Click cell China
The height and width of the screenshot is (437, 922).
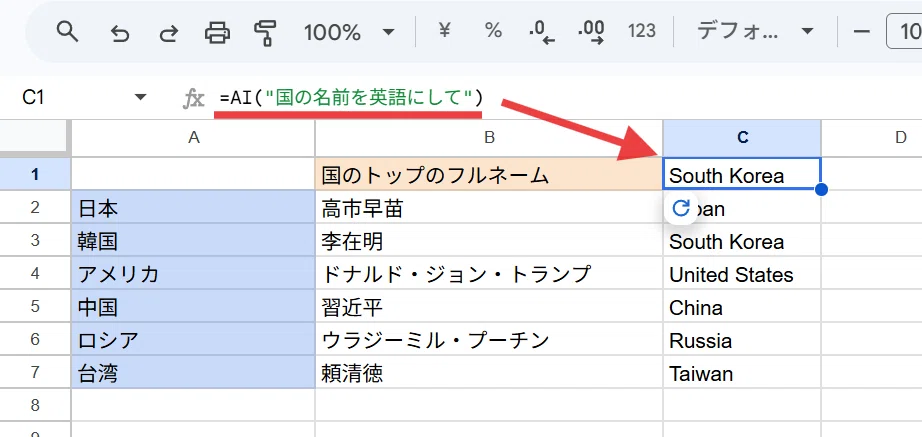click(x=742, y=306)
